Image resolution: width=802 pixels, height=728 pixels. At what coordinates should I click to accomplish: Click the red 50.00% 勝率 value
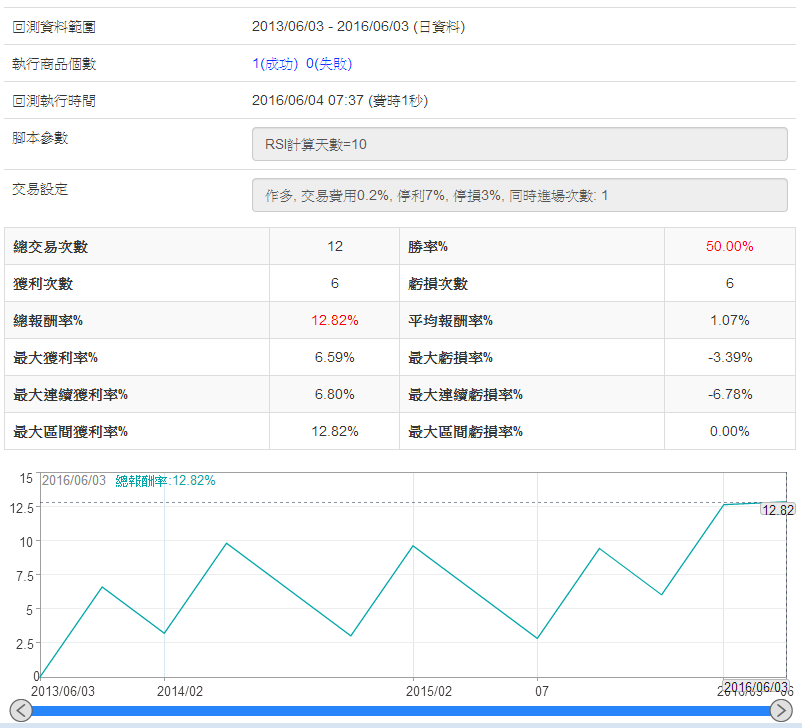(729, 247)
